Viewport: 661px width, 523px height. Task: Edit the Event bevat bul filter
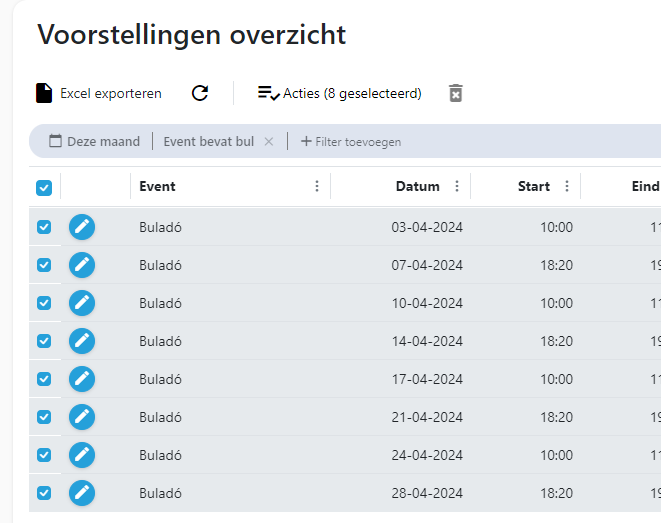209,142
